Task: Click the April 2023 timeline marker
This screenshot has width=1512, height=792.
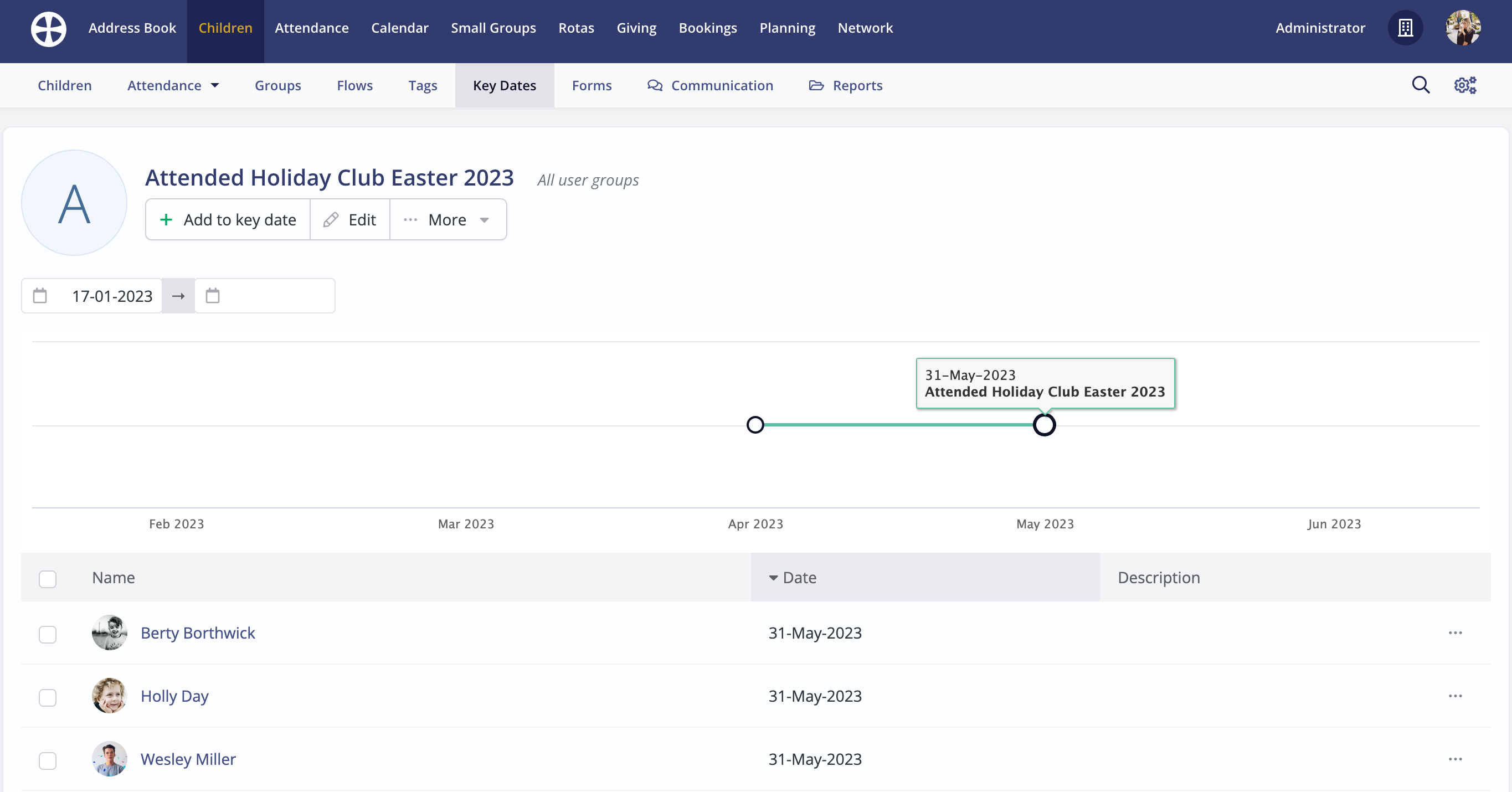Action: click(x=755, y=424)
